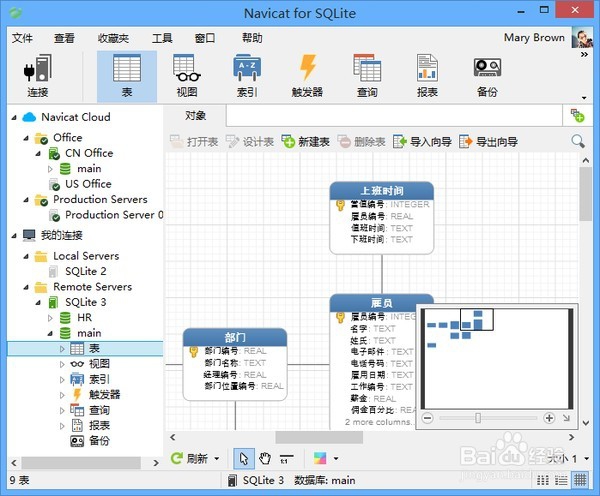Open the color palette dropdown arrow
Image resolution: width=600 pixels, height=496 pixels.
click(x=336, y=458)
